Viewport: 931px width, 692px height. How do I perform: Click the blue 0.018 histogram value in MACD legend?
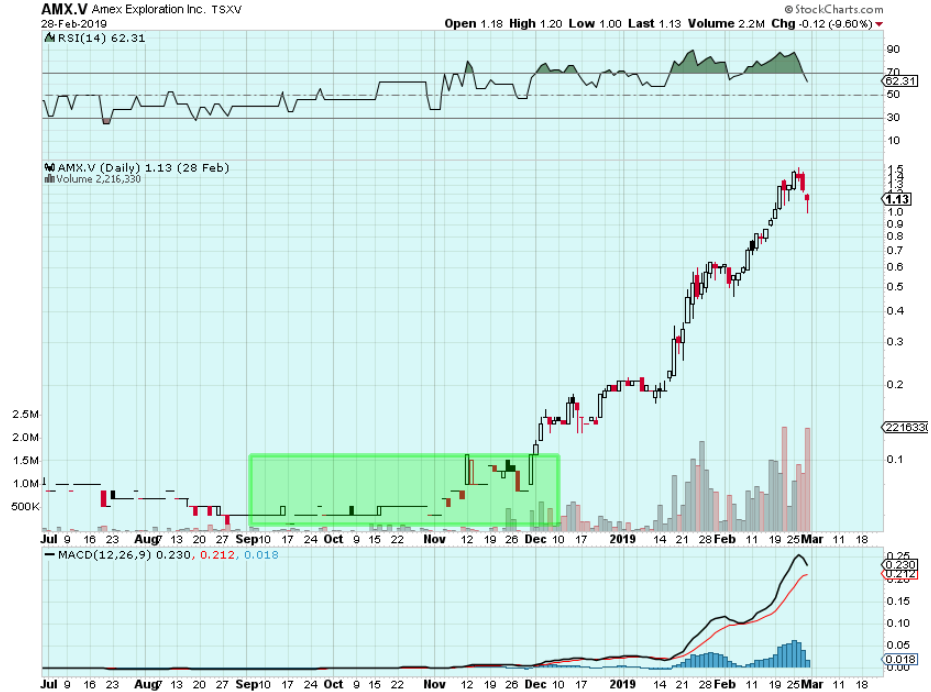(261, 555)
